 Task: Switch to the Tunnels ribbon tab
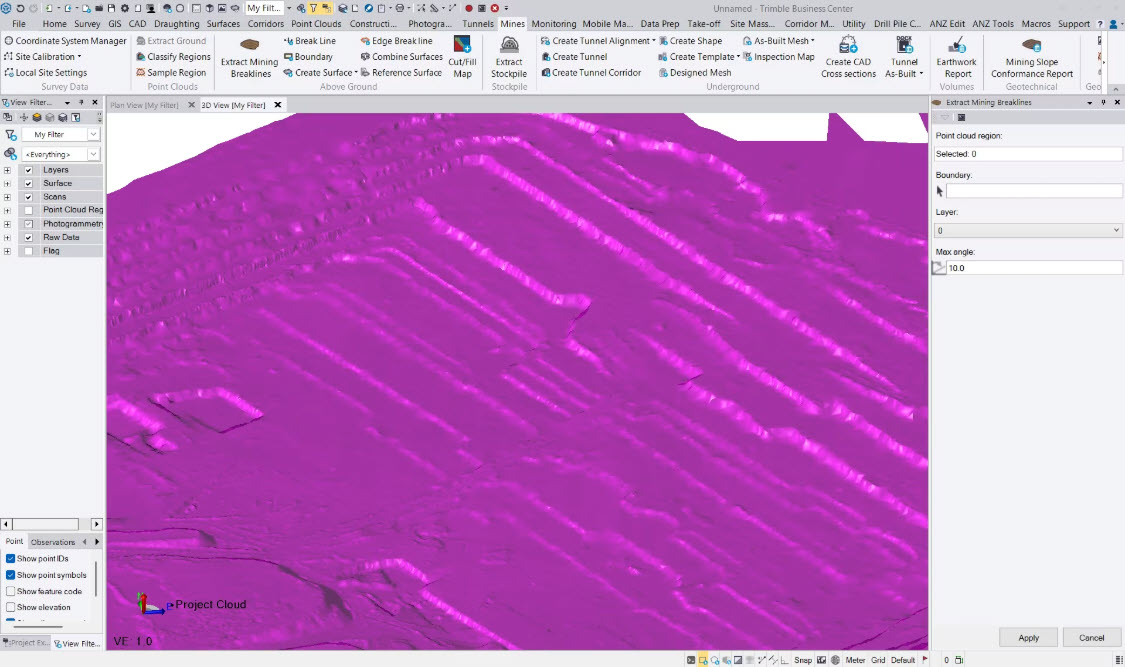478,24
